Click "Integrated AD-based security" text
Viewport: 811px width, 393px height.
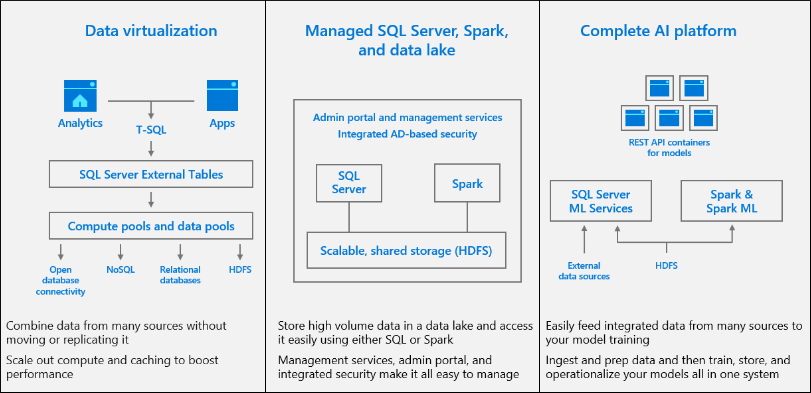[x=408, y=134]
